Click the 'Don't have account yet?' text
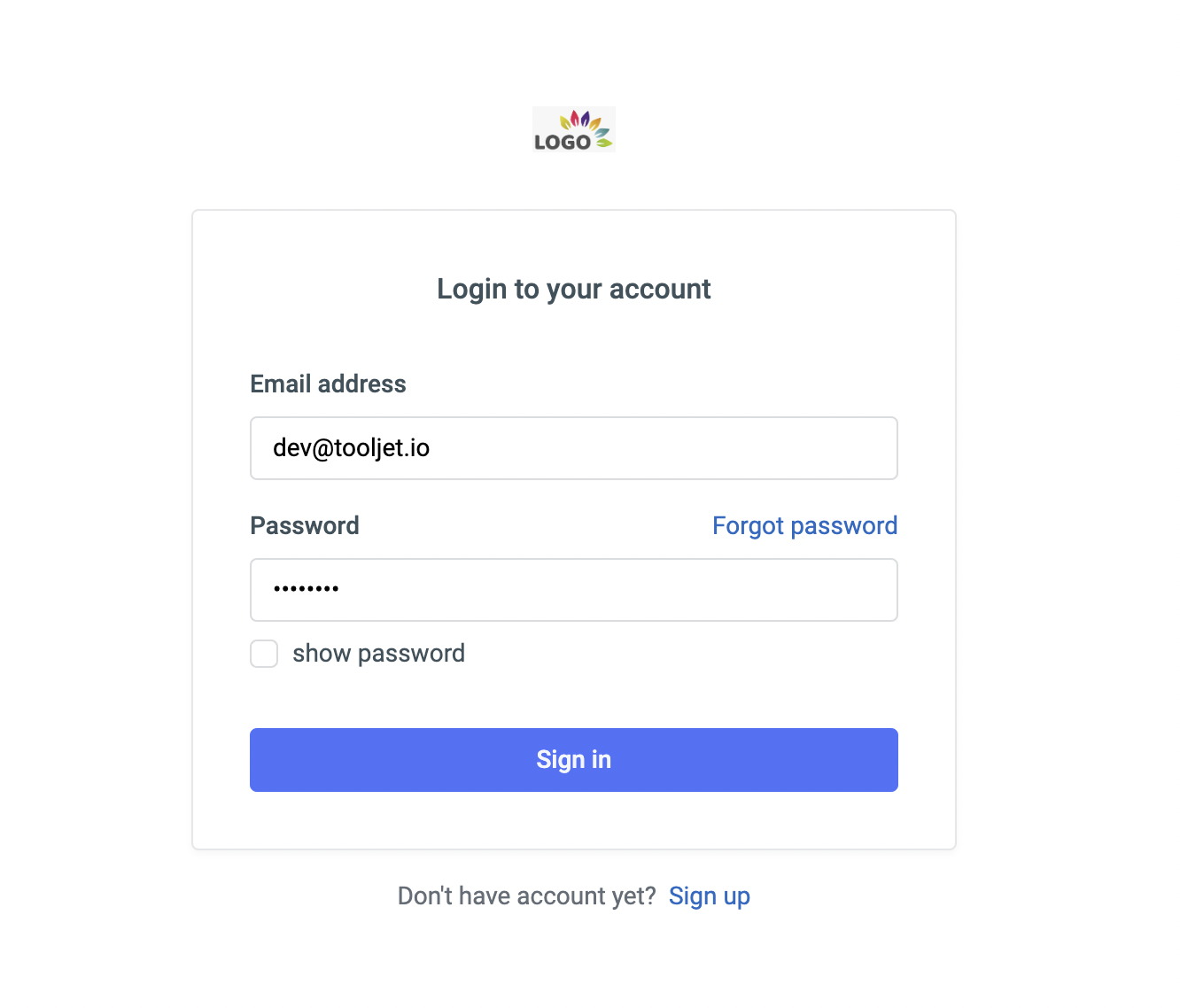 [x=526, y=896]
